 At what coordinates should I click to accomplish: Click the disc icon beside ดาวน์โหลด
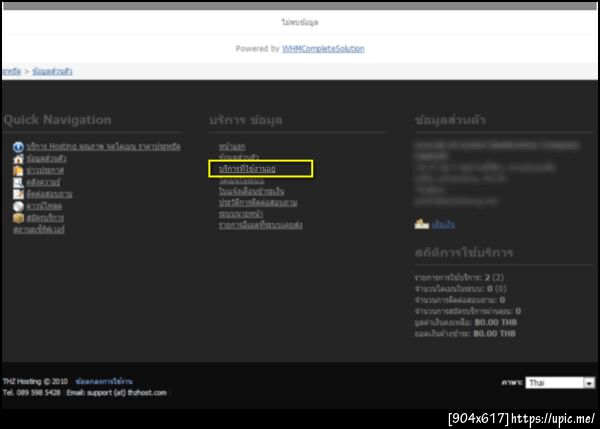[18, 206]
